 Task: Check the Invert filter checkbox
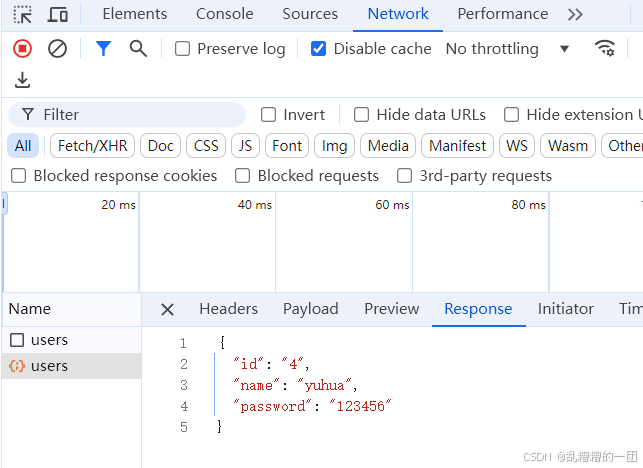tap(269, 115)
